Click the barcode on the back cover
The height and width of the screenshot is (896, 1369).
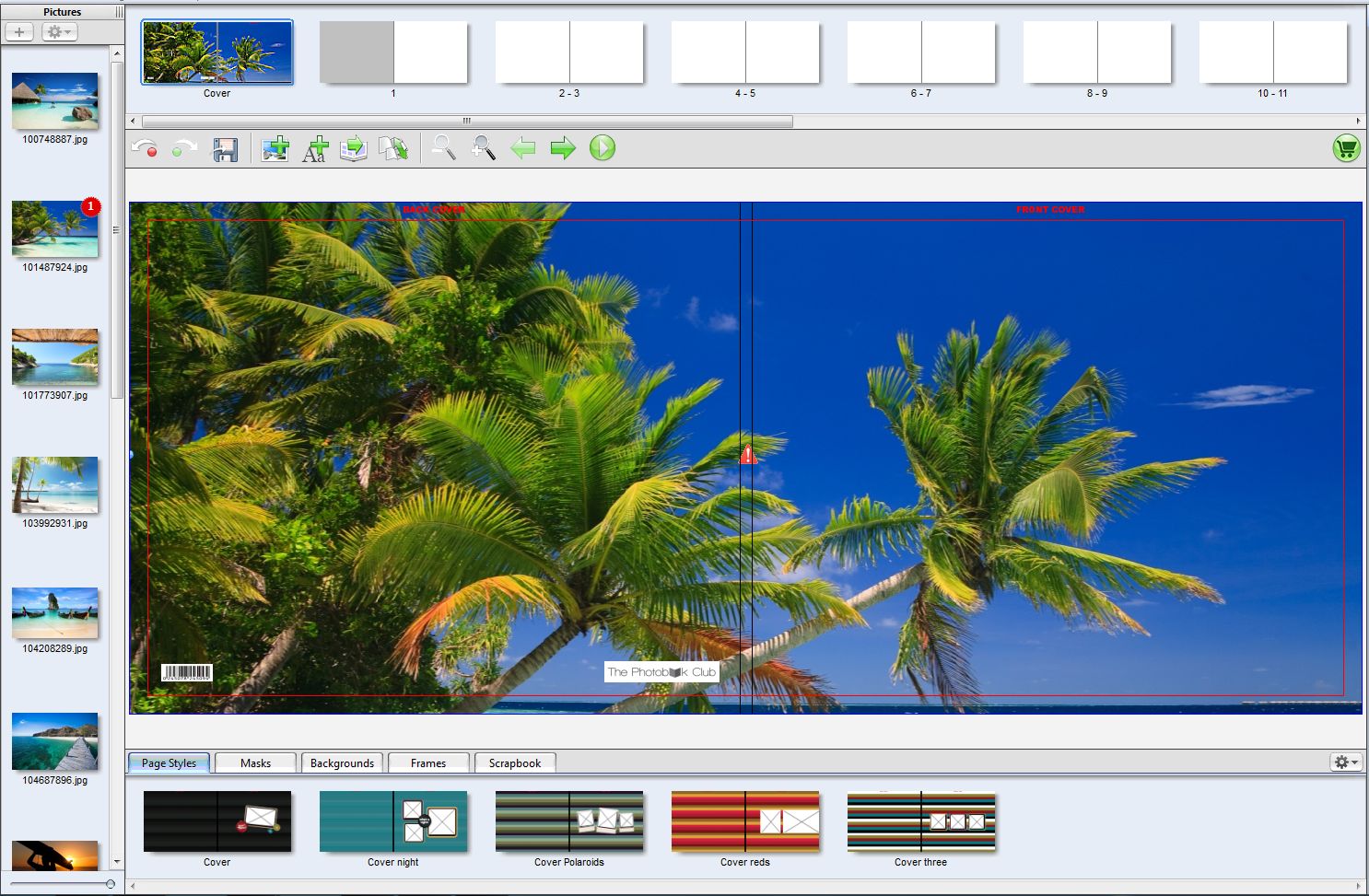click(x=187, y=673)
